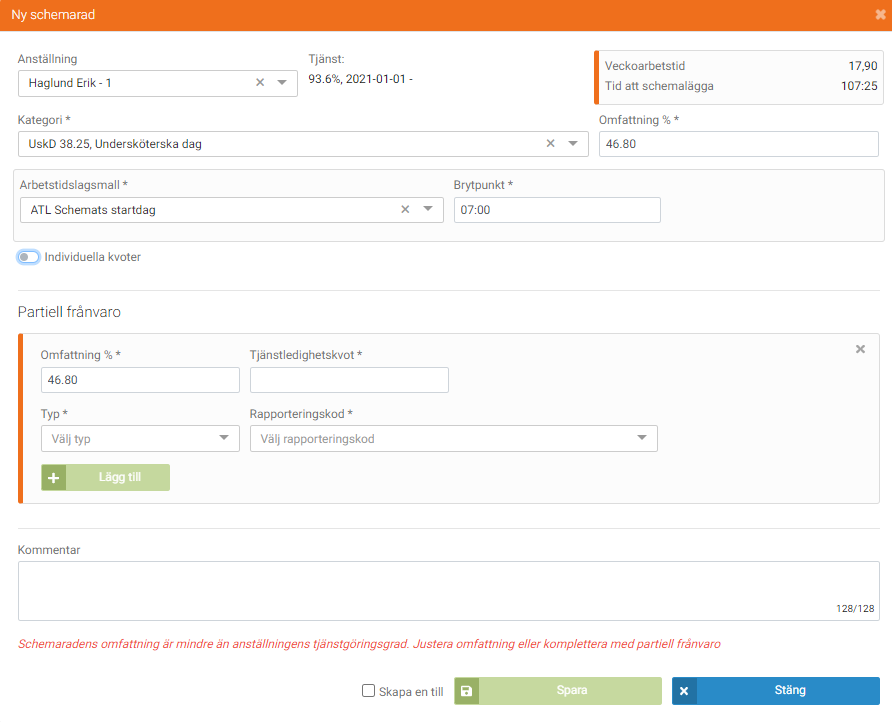Check the Skapa en till checkbox
The height and width of the screenshot is (722, 892).
(x=369, y=691)
